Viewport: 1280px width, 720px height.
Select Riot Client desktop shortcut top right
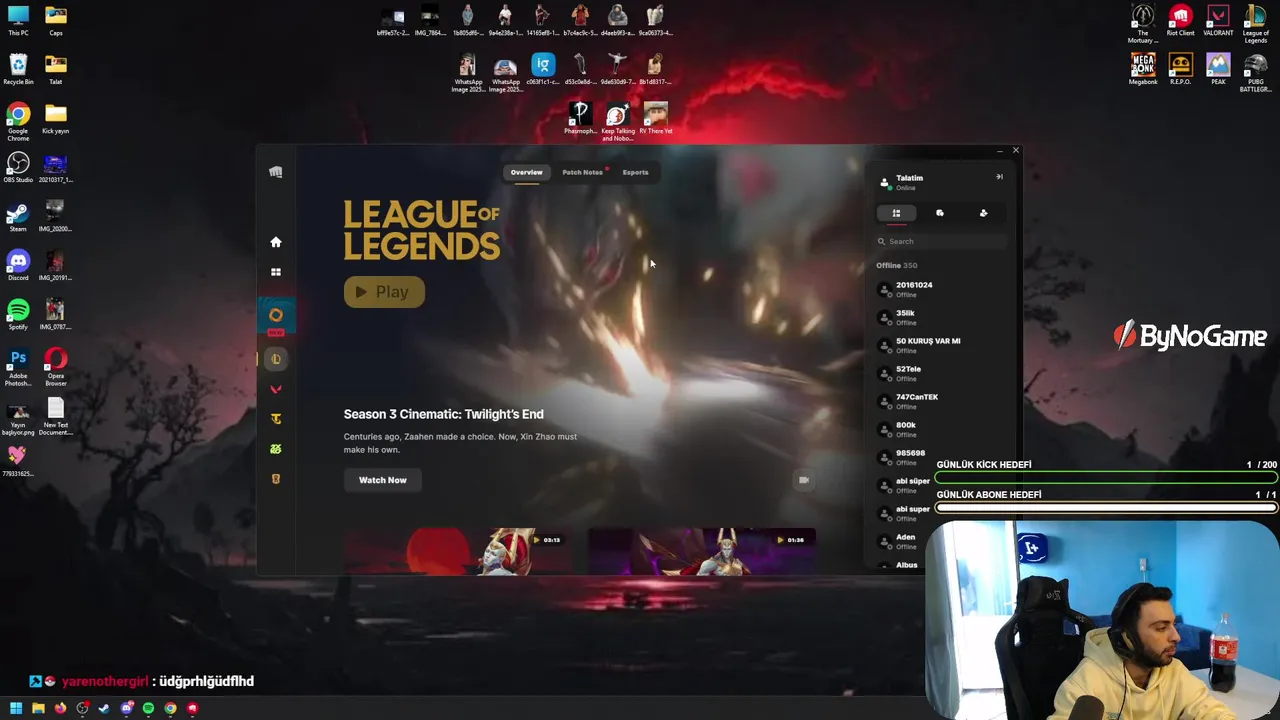1180,21
